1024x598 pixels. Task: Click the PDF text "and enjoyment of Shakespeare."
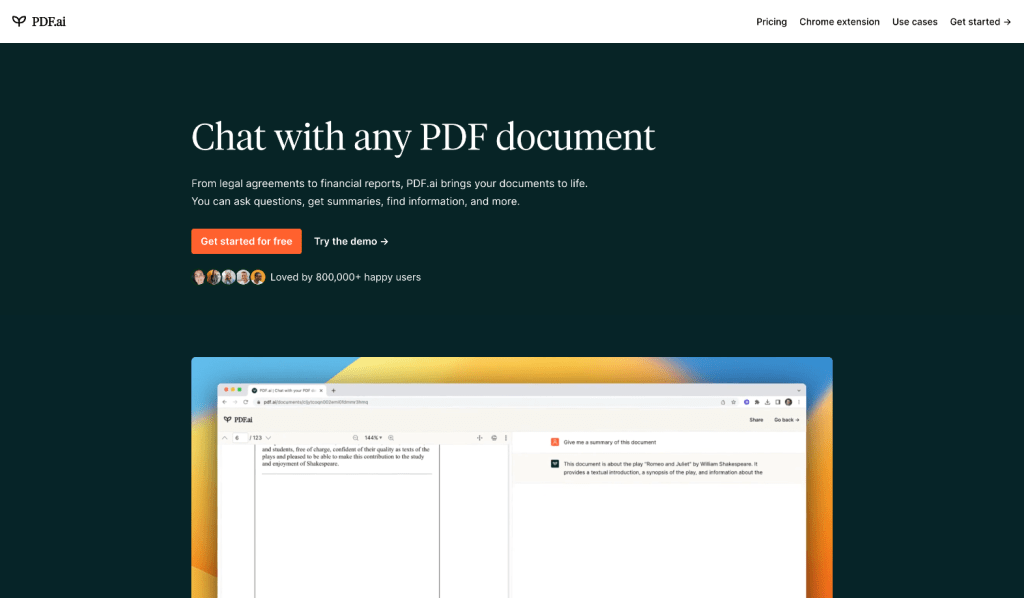(300, 464)
